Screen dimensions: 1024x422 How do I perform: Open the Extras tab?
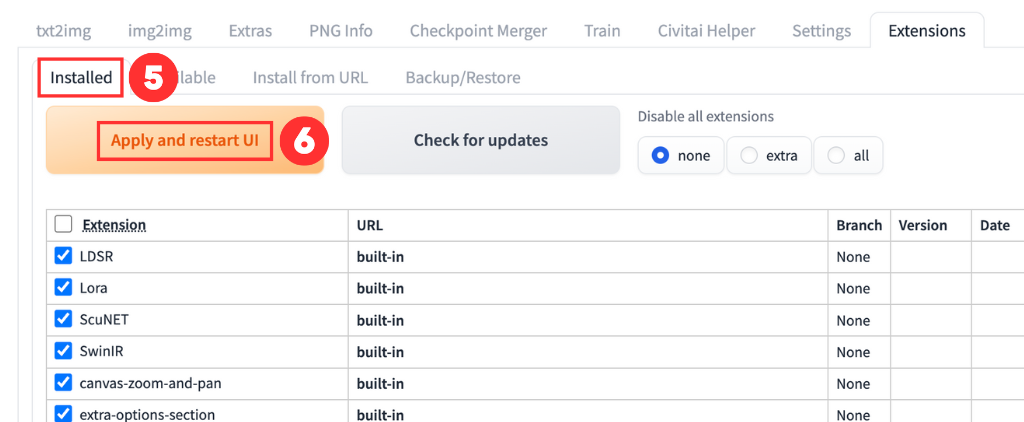(x=250, y=30)
